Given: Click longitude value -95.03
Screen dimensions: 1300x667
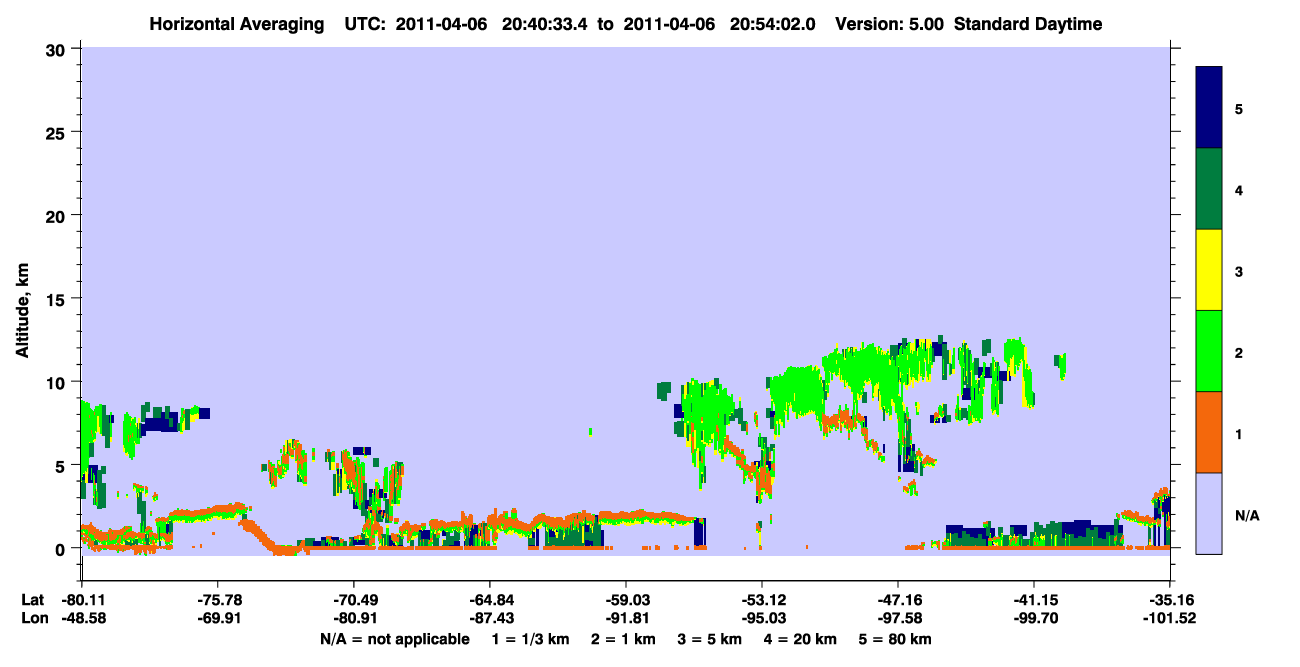Looking at the screenshot, I should coord(762,618).
